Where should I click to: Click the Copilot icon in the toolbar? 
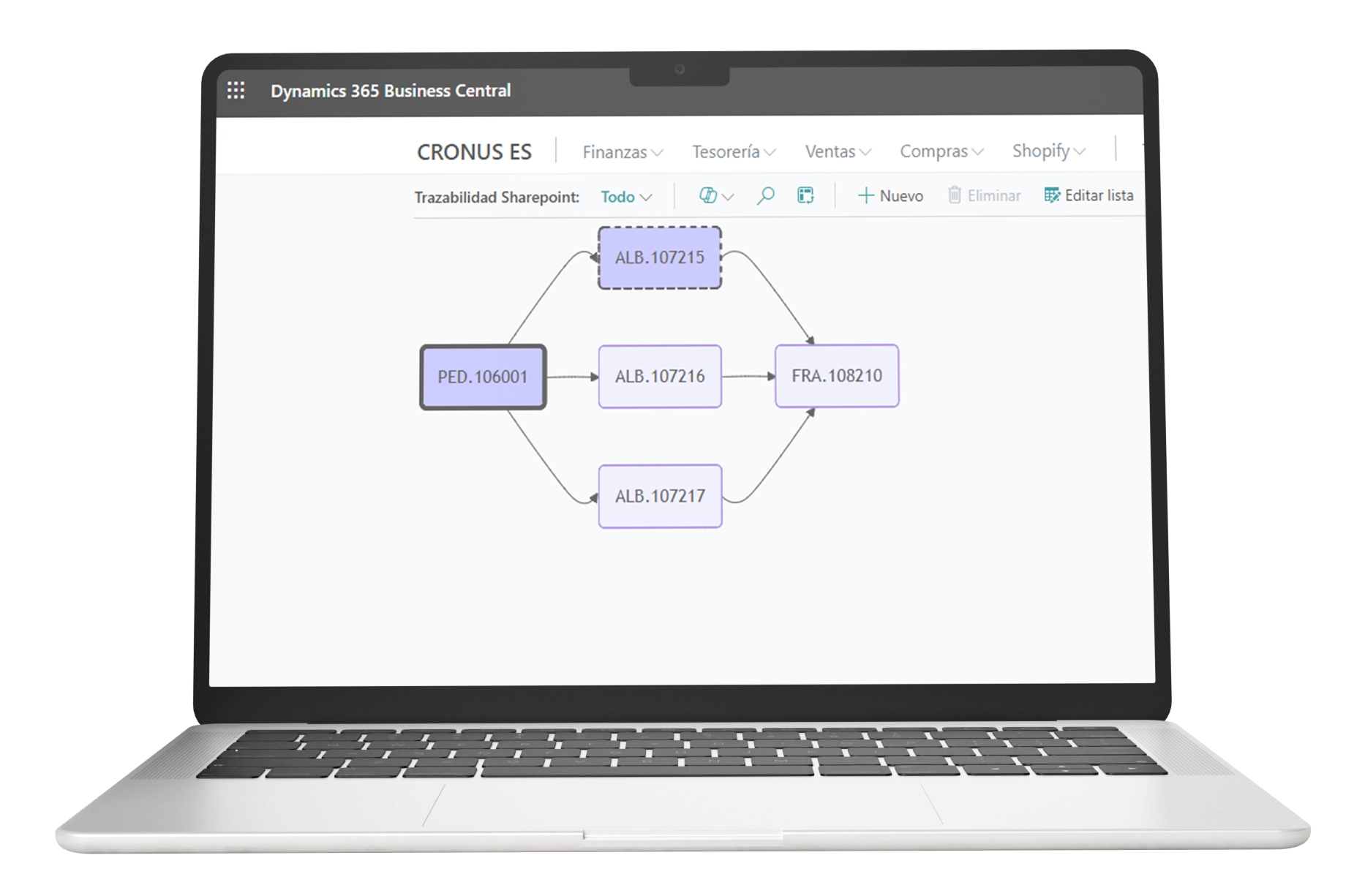coord(708,195)
